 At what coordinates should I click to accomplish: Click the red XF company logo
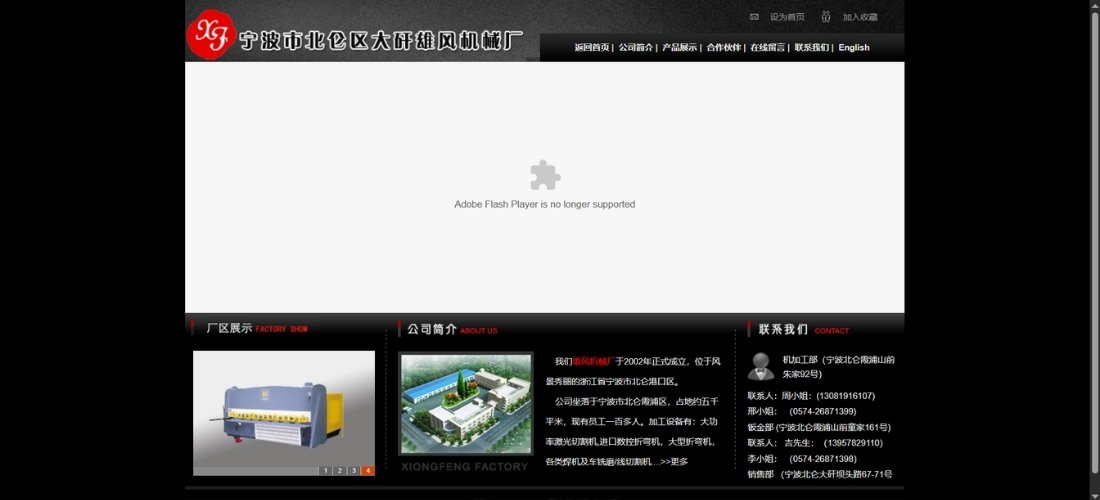pyautogui.click(x=210, y=34)
